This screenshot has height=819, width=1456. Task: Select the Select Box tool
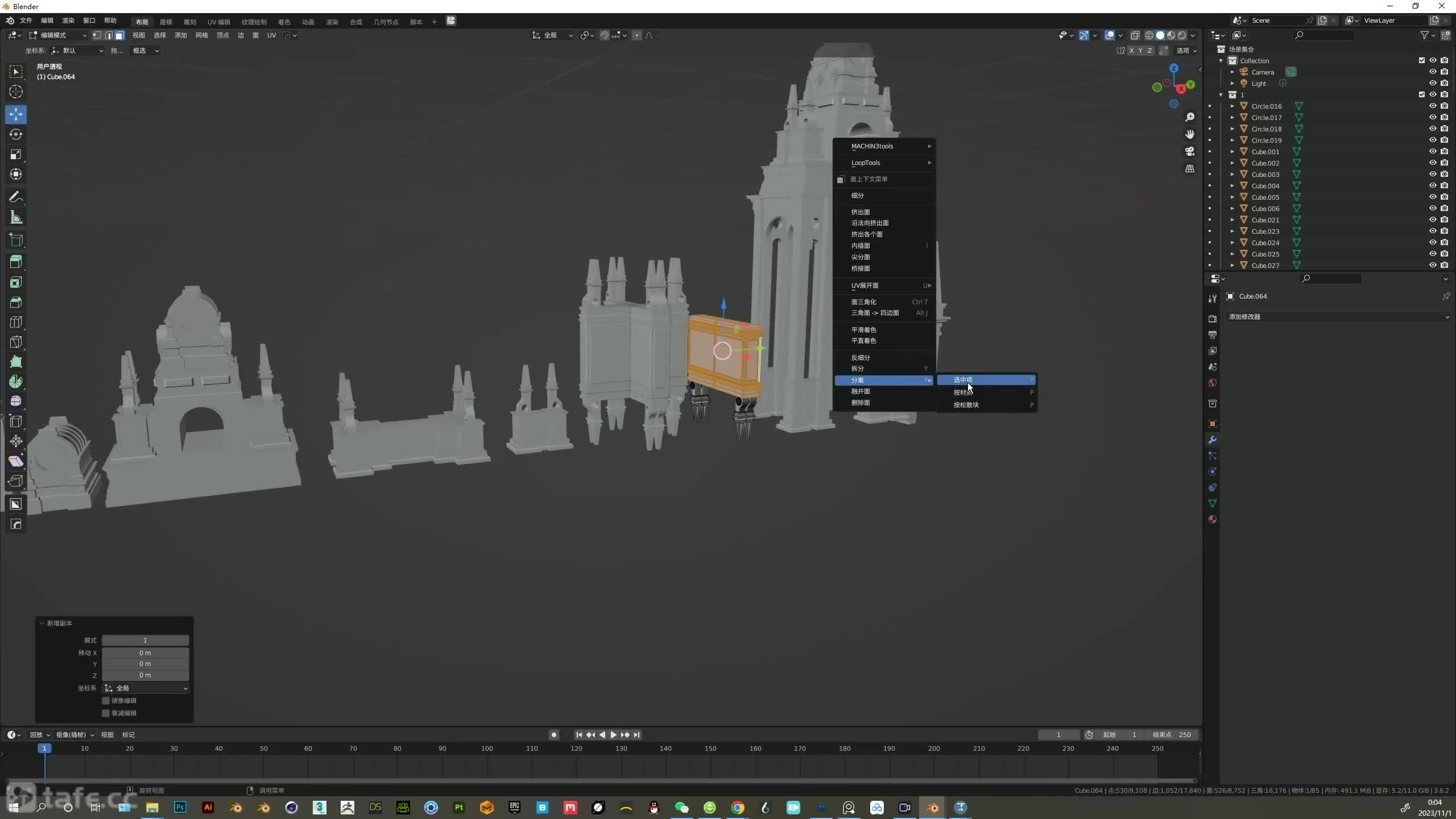tap(16, 72)
